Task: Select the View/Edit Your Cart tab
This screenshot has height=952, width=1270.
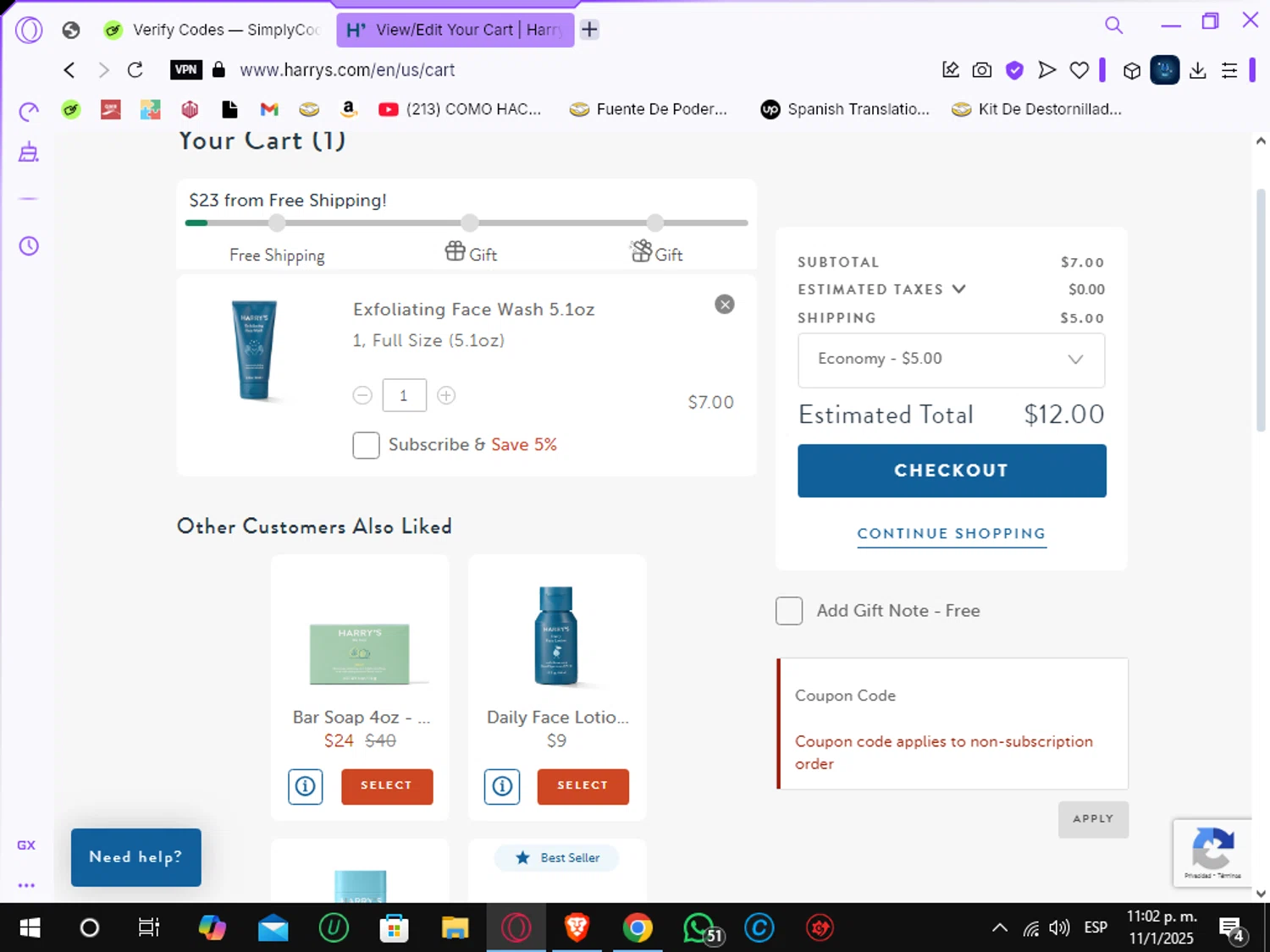Action: (x=455, y=30)
